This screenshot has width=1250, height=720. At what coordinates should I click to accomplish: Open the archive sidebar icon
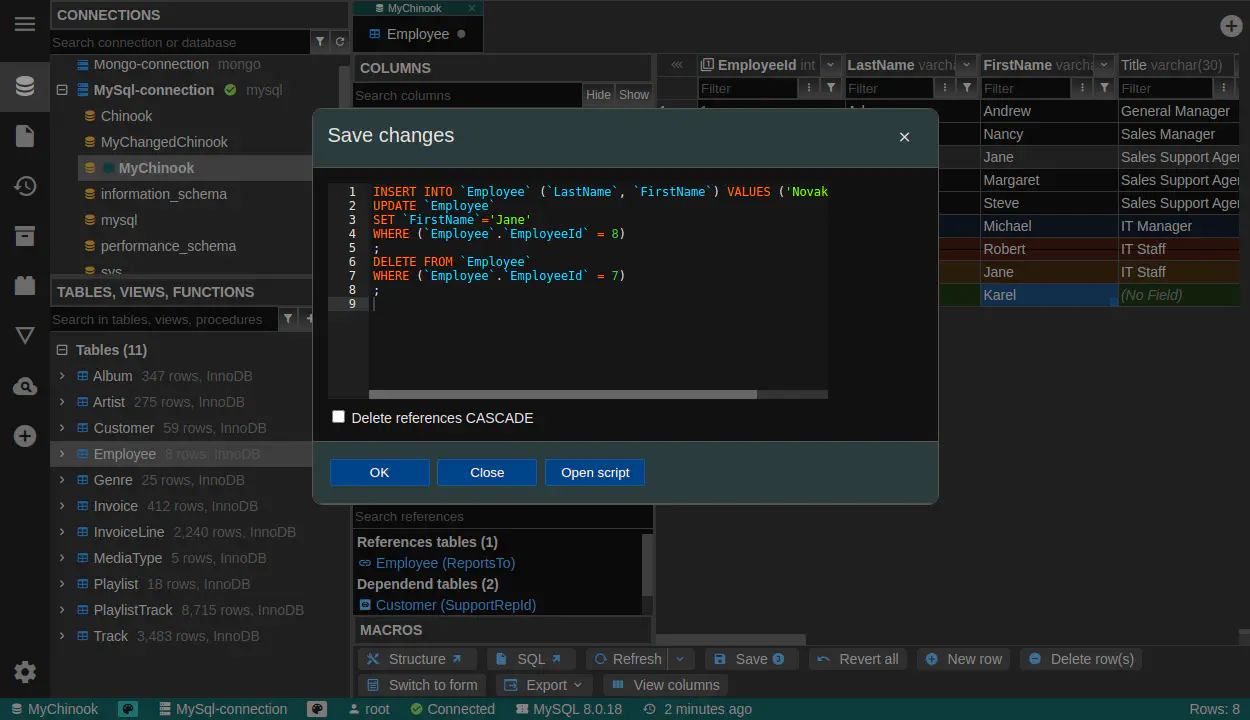coord(25,236)
